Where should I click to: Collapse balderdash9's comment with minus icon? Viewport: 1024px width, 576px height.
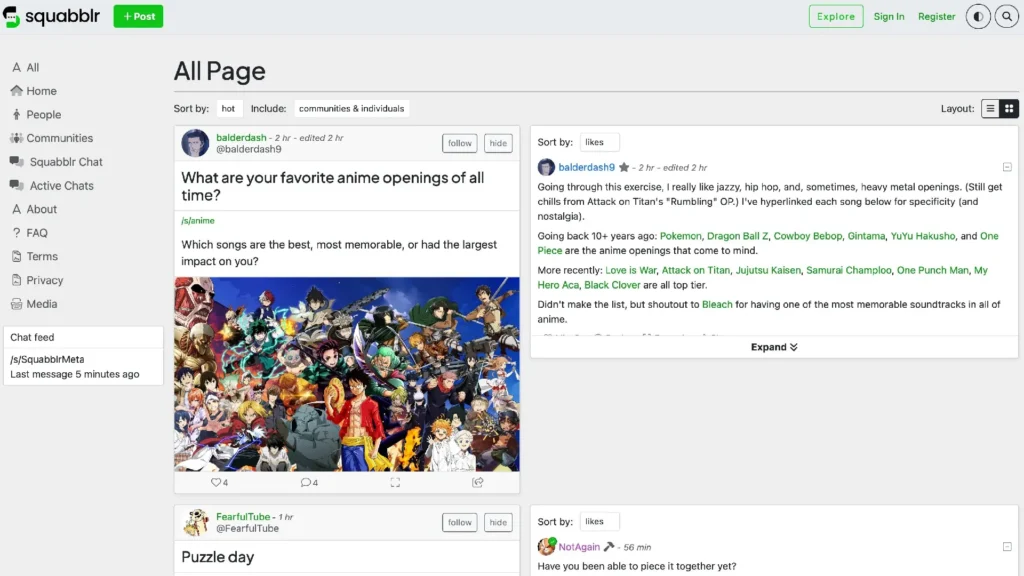[x=1007, y=167]
